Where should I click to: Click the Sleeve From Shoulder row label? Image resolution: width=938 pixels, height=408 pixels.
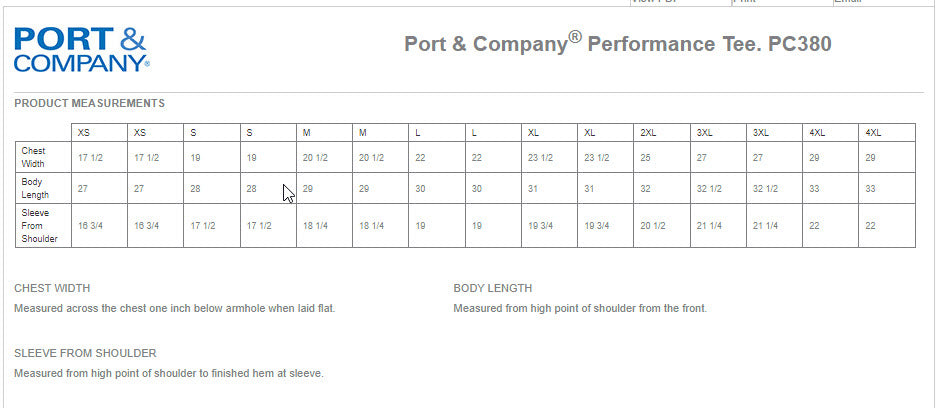pos(40,226)
